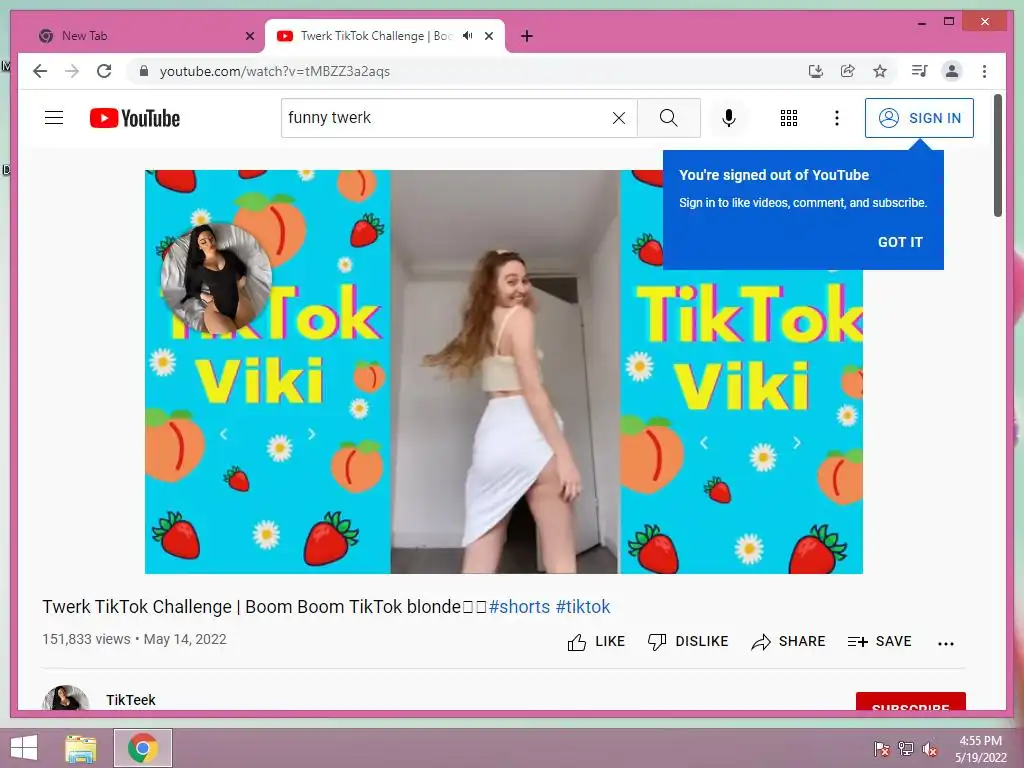
Task: Go back using the browser back arrow
Action: [x=40, y=71]
